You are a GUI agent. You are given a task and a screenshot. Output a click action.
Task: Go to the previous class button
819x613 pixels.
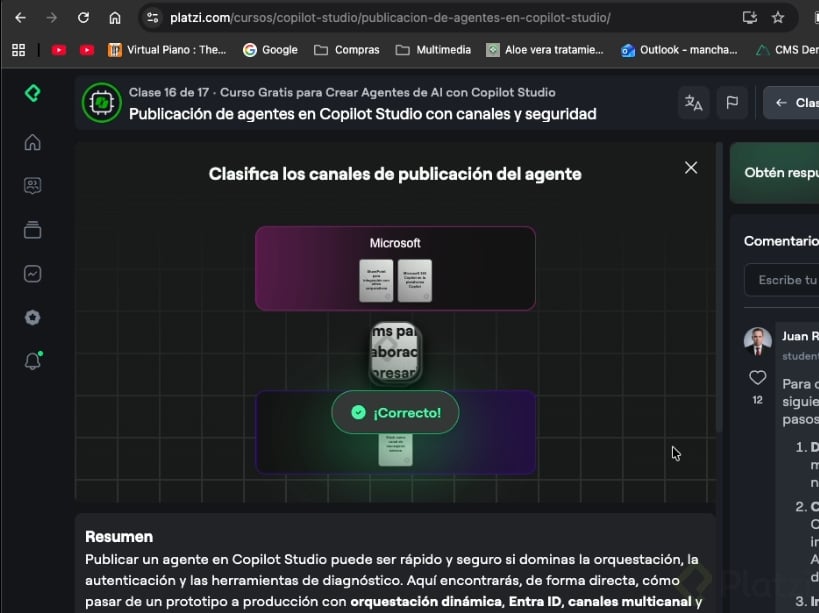coord(792,102)
